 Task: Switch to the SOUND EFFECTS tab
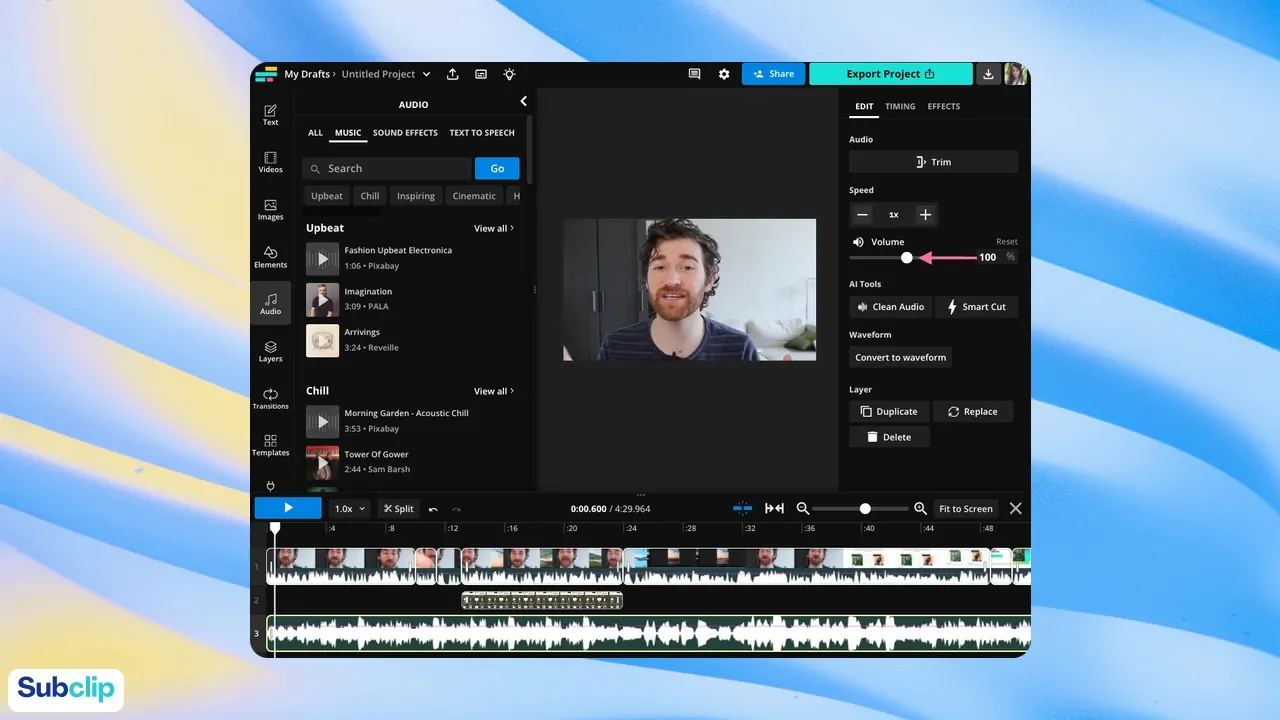click(405, 132)
